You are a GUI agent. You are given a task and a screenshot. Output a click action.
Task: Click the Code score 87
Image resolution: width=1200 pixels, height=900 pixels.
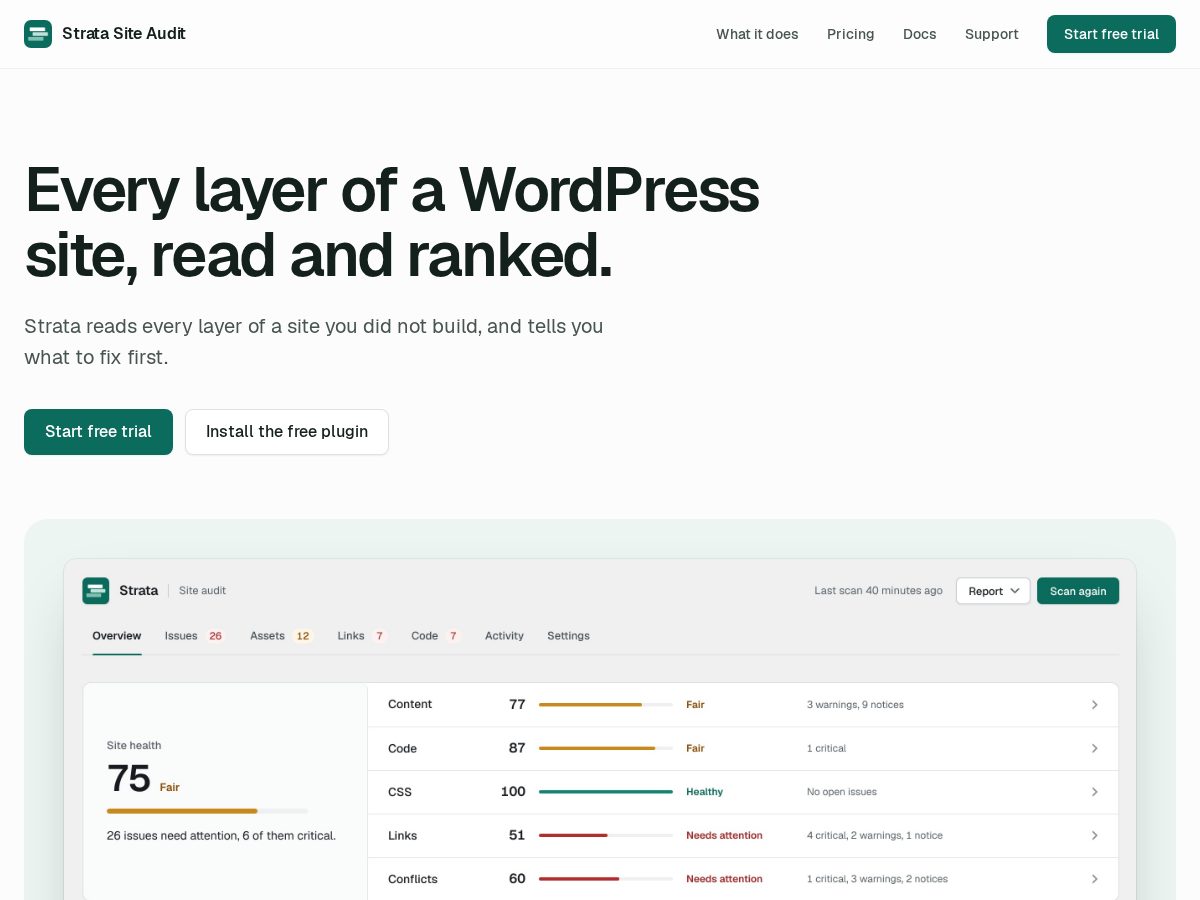[517, 748]
